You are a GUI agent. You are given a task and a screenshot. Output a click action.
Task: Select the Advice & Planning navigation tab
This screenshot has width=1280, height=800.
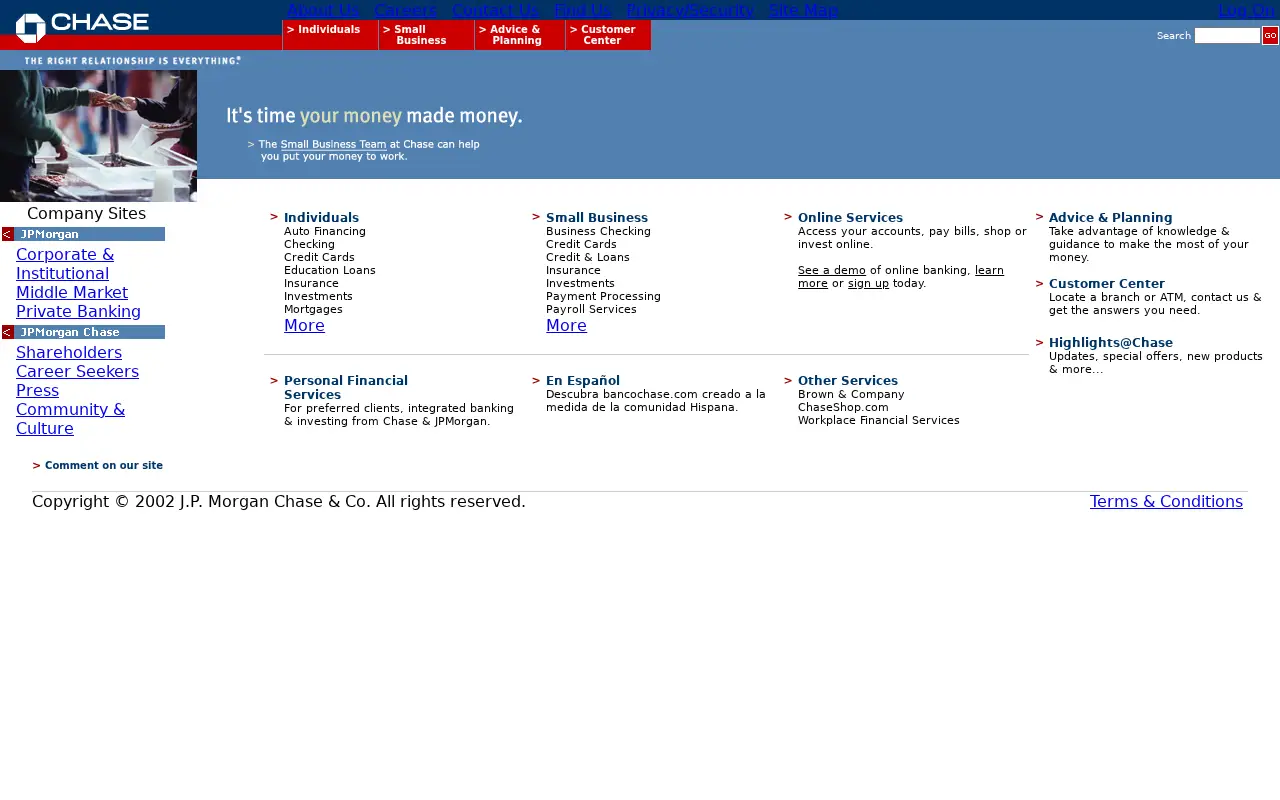coord(520,35)
